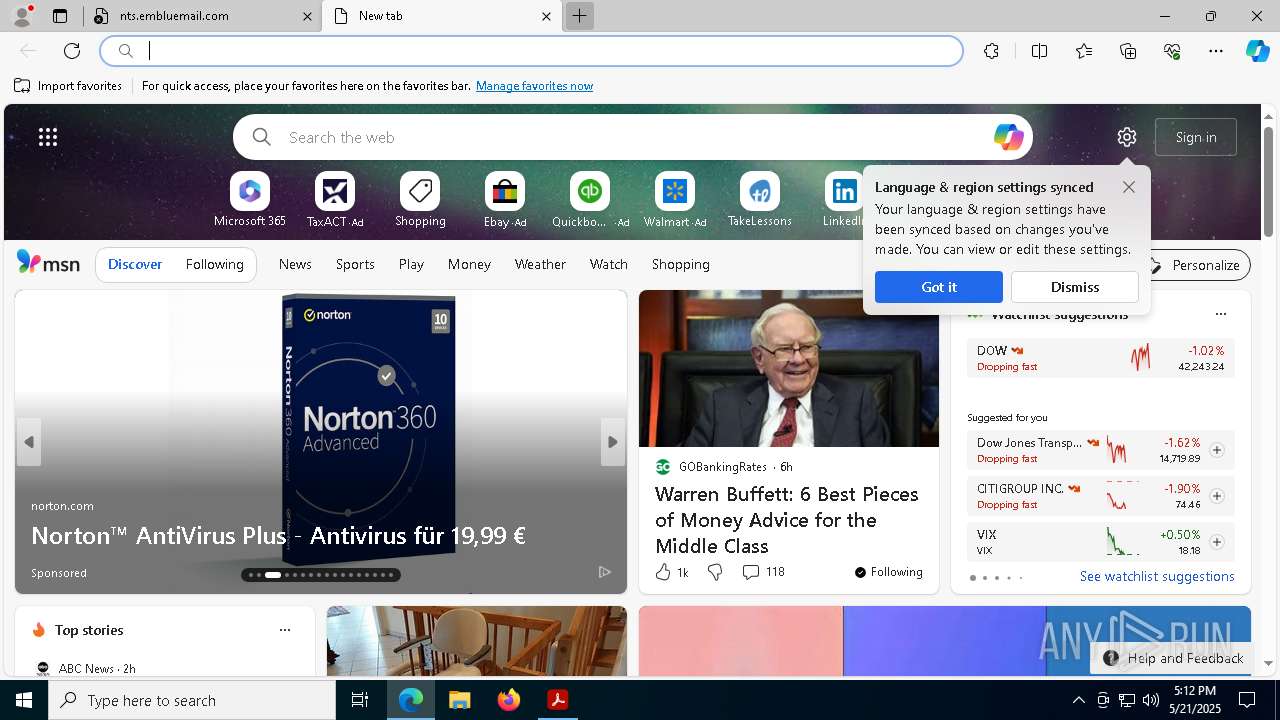
Task: Open Firefox from taskbar
Action: [509, 700]
